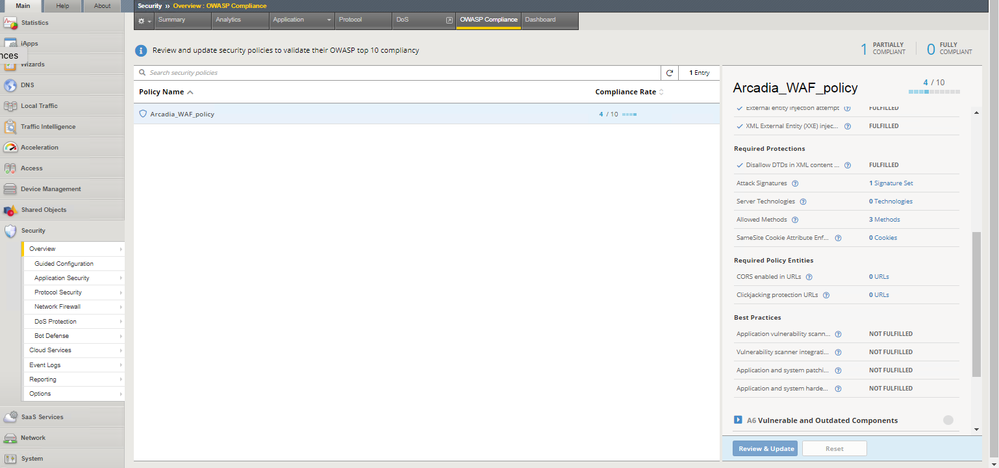
Task: Select Guided Configuration in Security menu
Action: point(64,264)
